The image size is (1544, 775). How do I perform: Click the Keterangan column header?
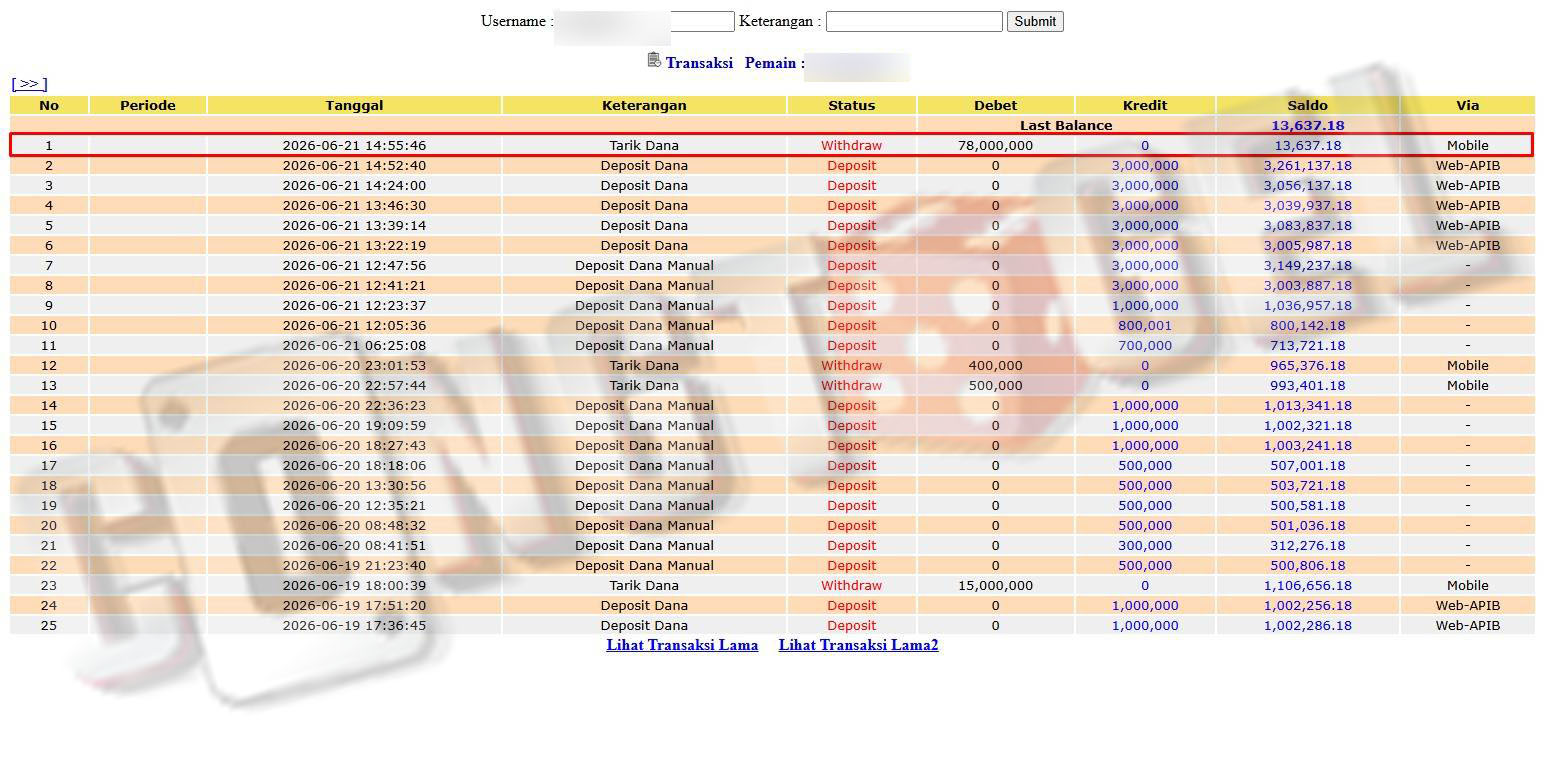click(x=644, y=105)
